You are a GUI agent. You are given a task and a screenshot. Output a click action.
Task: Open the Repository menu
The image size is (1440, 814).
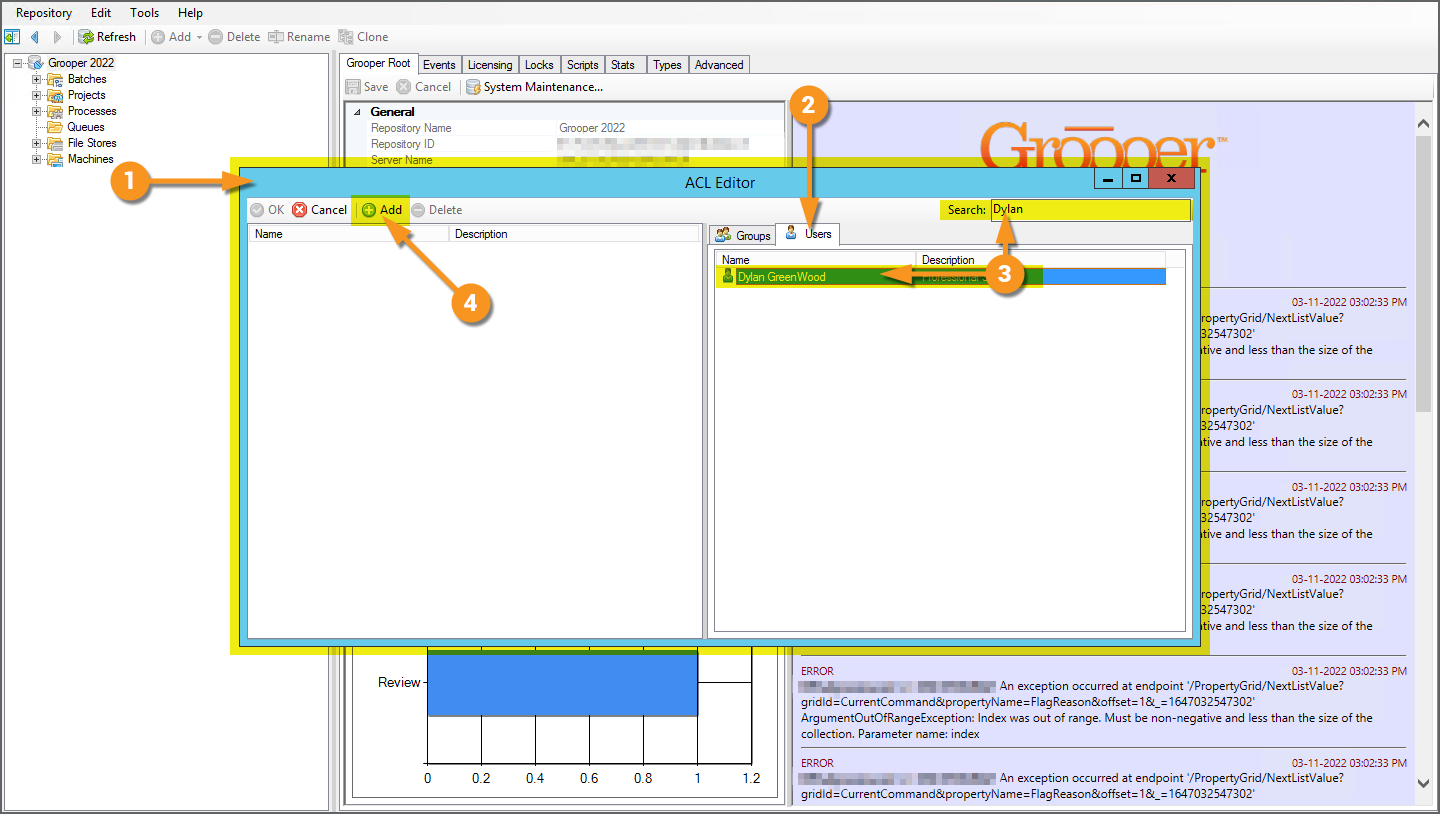coord(44,13)
